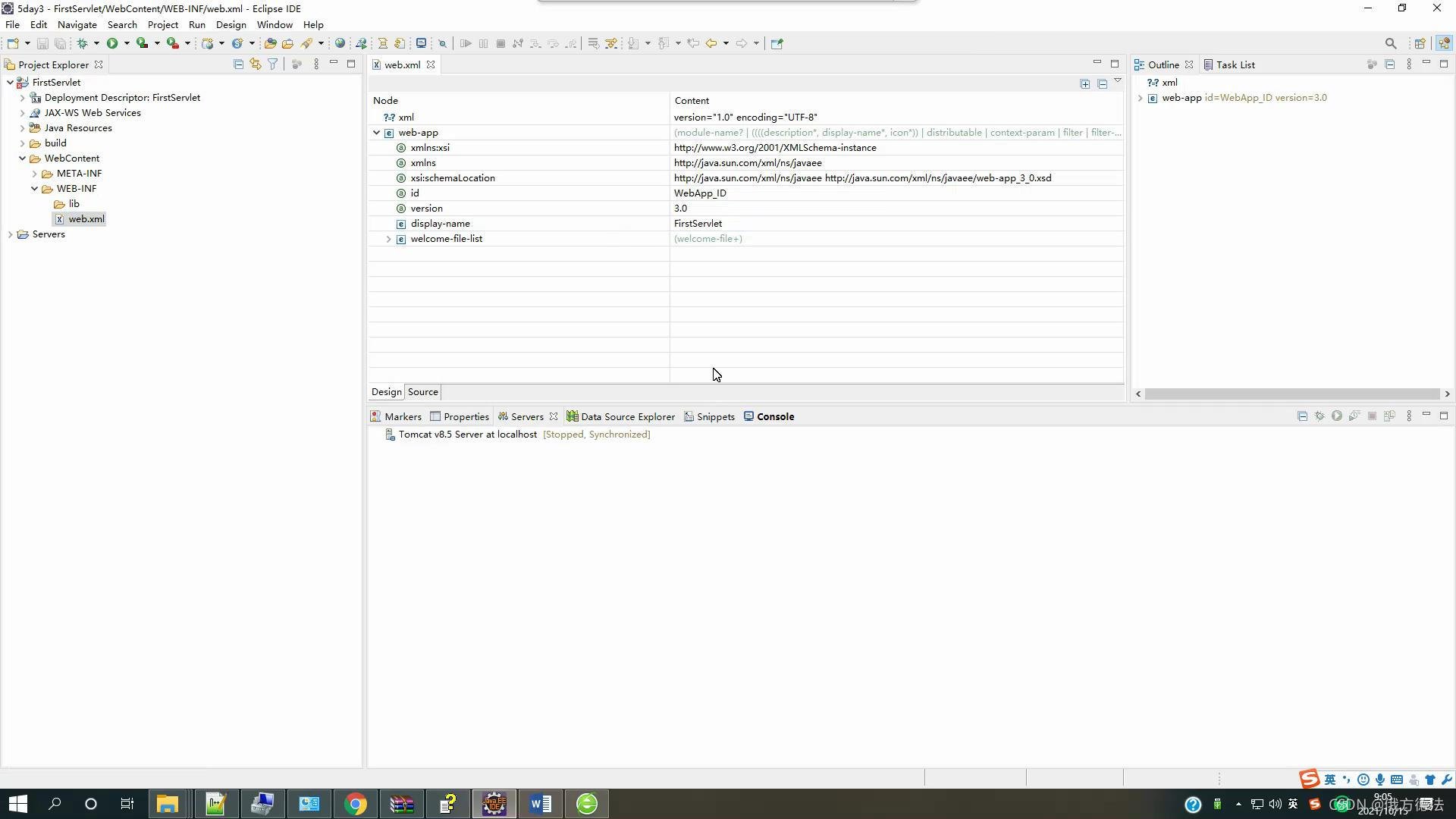1456x819 pixels.
Task: Collapse the FirstServlet project node
Action: pos(10,82)
